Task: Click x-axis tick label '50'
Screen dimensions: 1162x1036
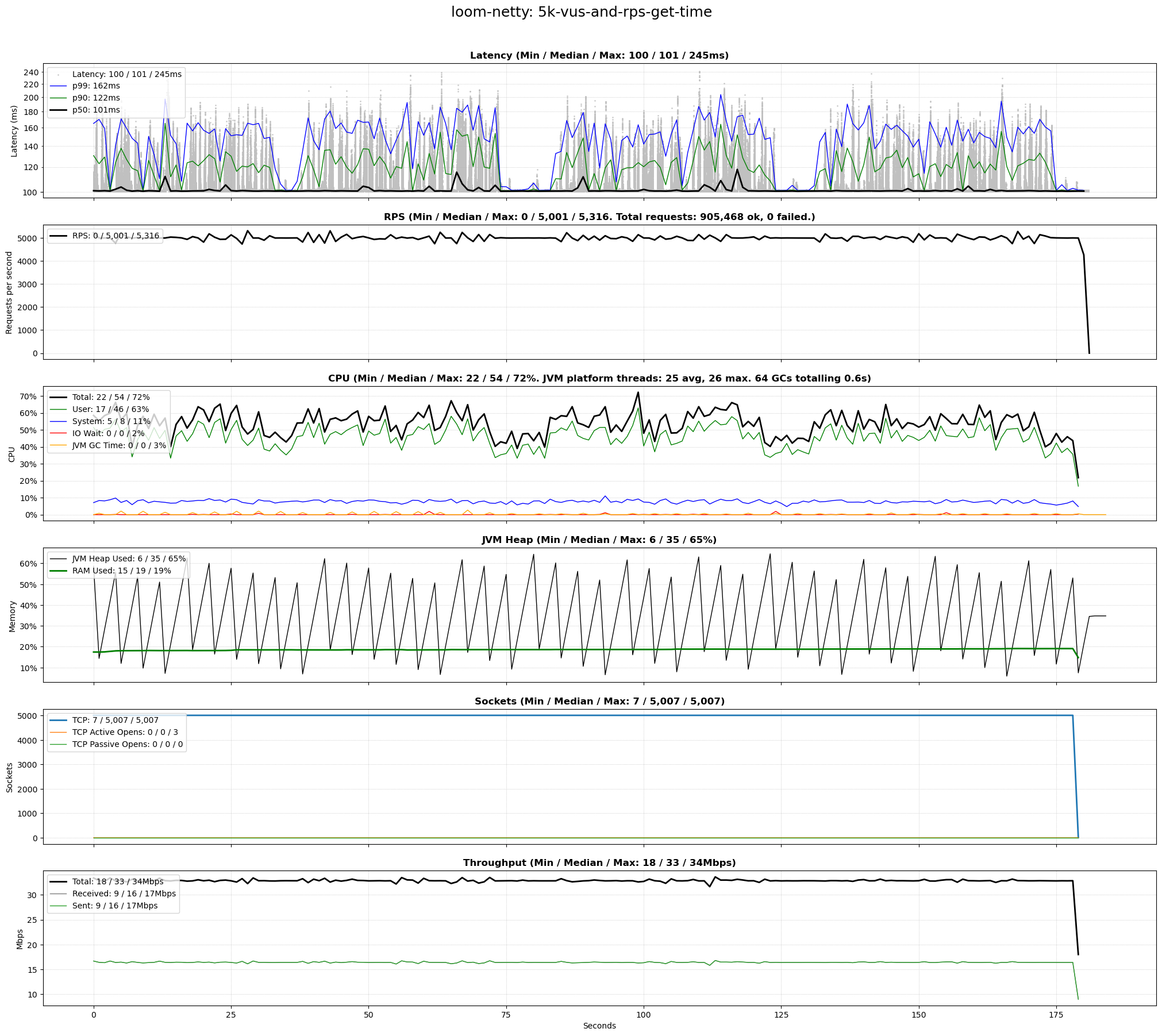Action: 368,1015
